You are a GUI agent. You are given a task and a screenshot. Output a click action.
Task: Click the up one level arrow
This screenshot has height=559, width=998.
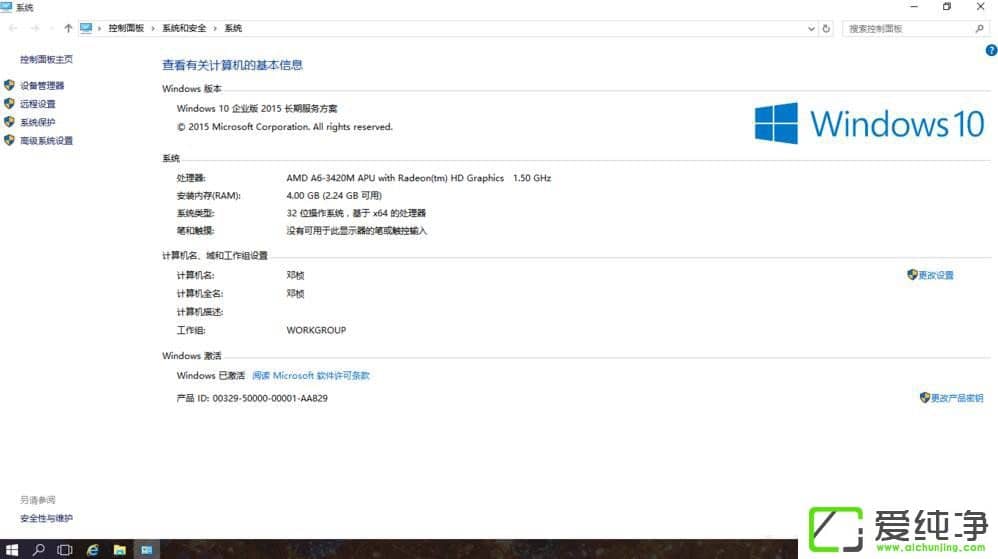(x=68, y=28)
